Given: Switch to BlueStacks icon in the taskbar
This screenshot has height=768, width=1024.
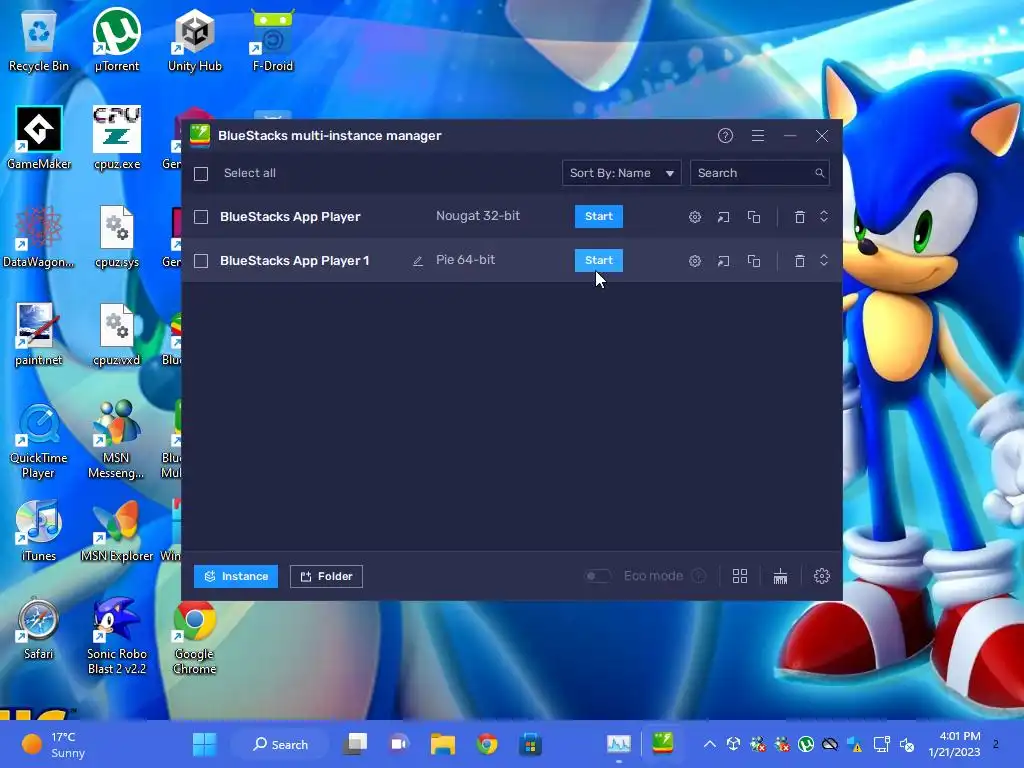Looking at the screenshot, I should point(662,743).
